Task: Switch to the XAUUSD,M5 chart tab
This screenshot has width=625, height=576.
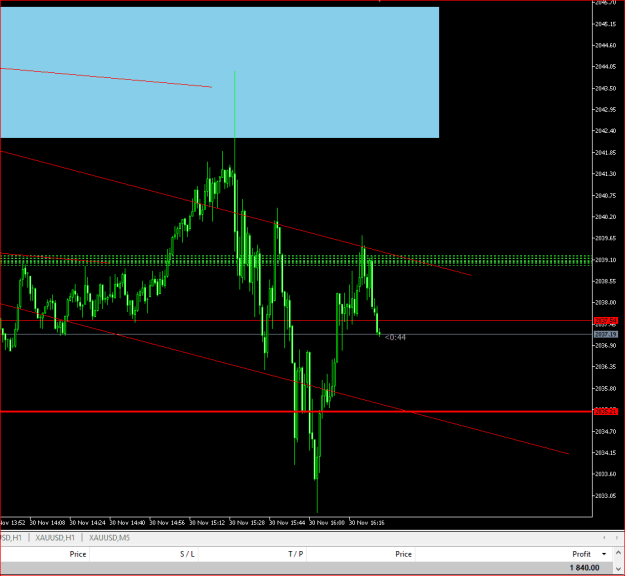Action: click(109, 538)
